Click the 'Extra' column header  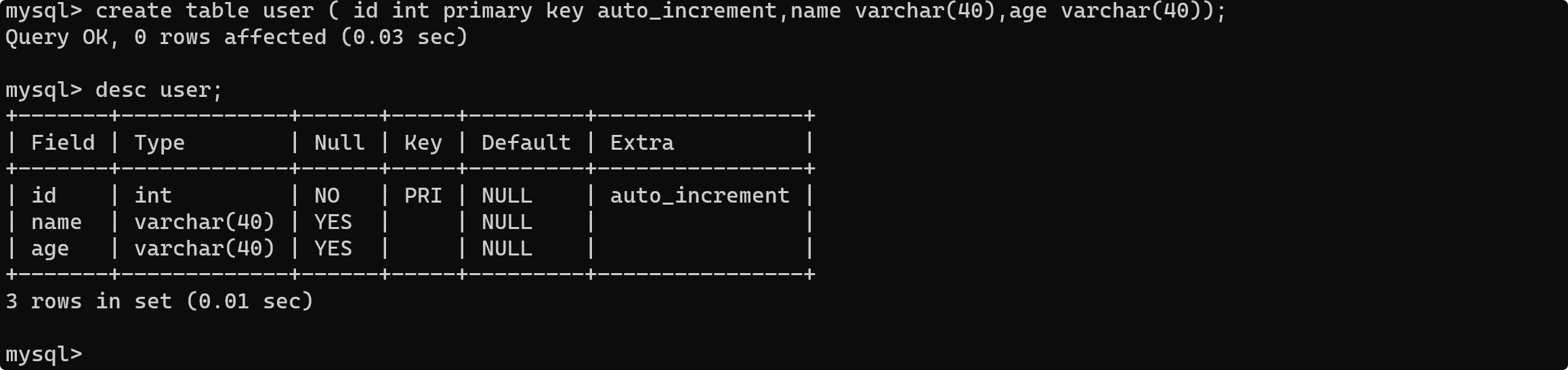(x=642, y=143)
